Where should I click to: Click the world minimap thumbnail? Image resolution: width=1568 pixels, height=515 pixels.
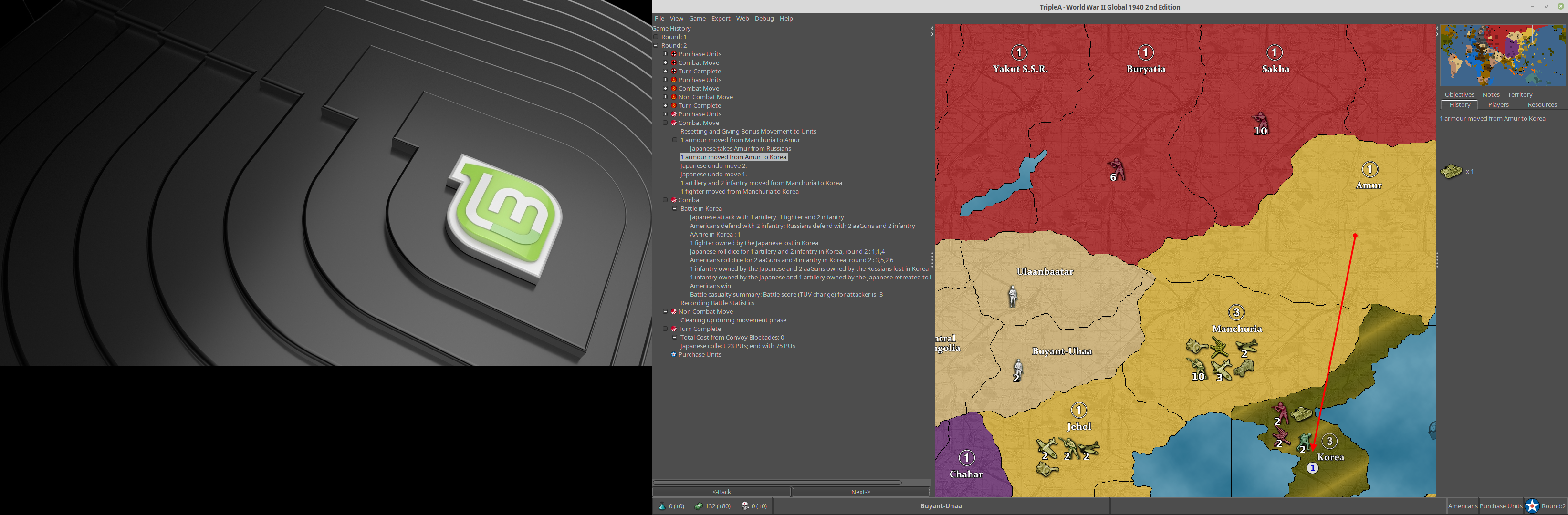[x=1503, y=55]
